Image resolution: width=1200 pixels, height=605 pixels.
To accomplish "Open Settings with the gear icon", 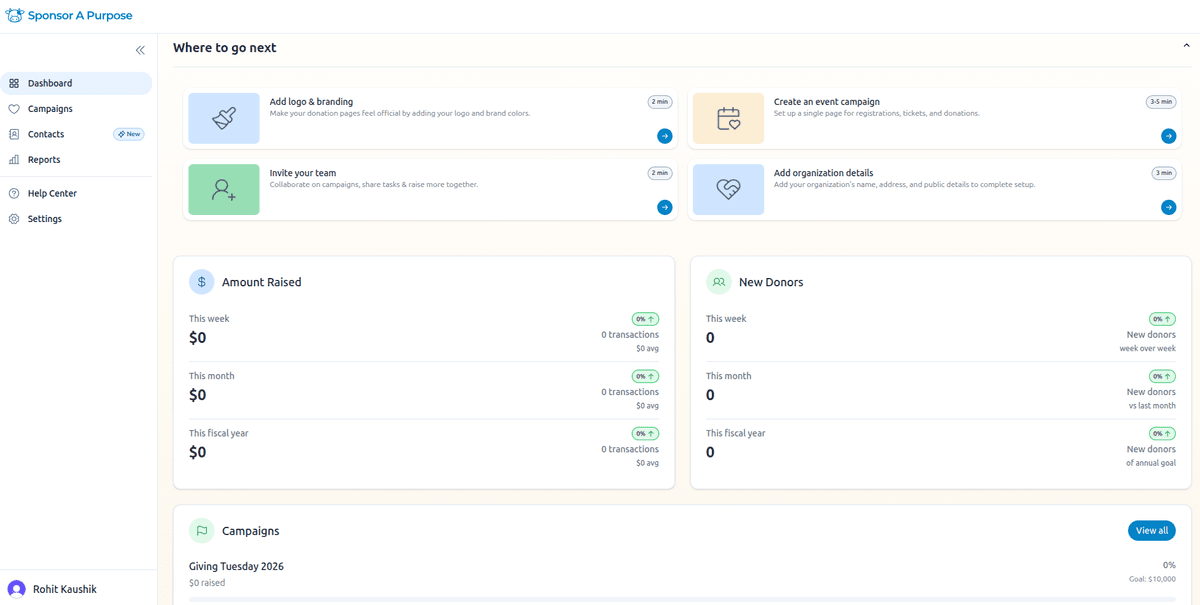I will [12, 218].
